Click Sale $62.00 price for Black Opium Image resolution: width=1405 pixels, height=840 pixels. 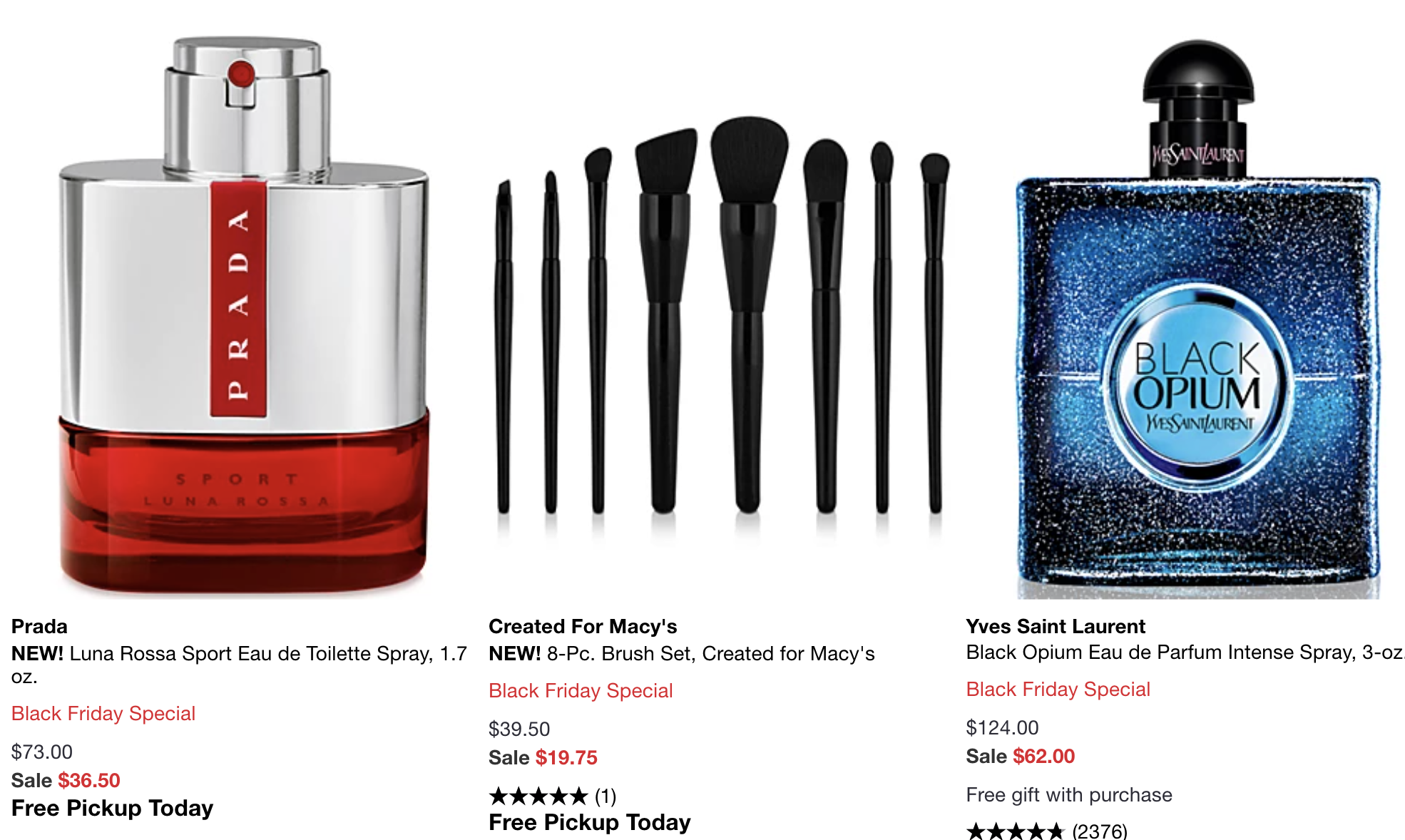tap(1021, 756)
